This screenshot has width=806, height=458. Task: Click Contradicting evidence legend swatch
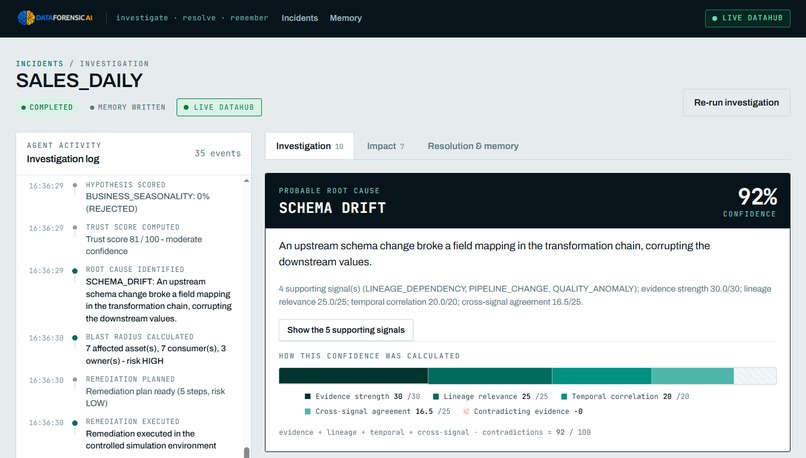pyautogui.click(x=466, y=411)
